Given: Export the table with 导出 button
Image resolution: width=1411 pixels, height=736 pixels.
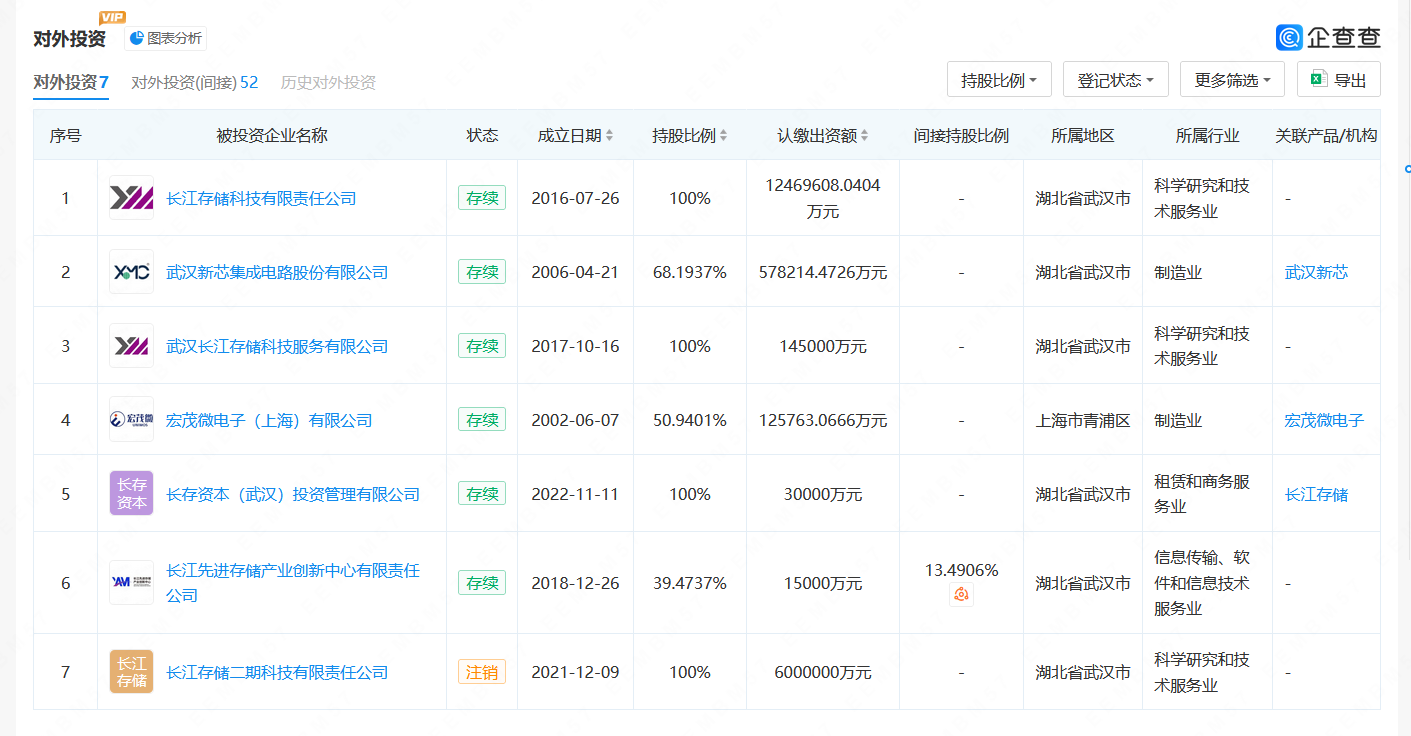Looking at the screenshot, I should point(1338,80).
